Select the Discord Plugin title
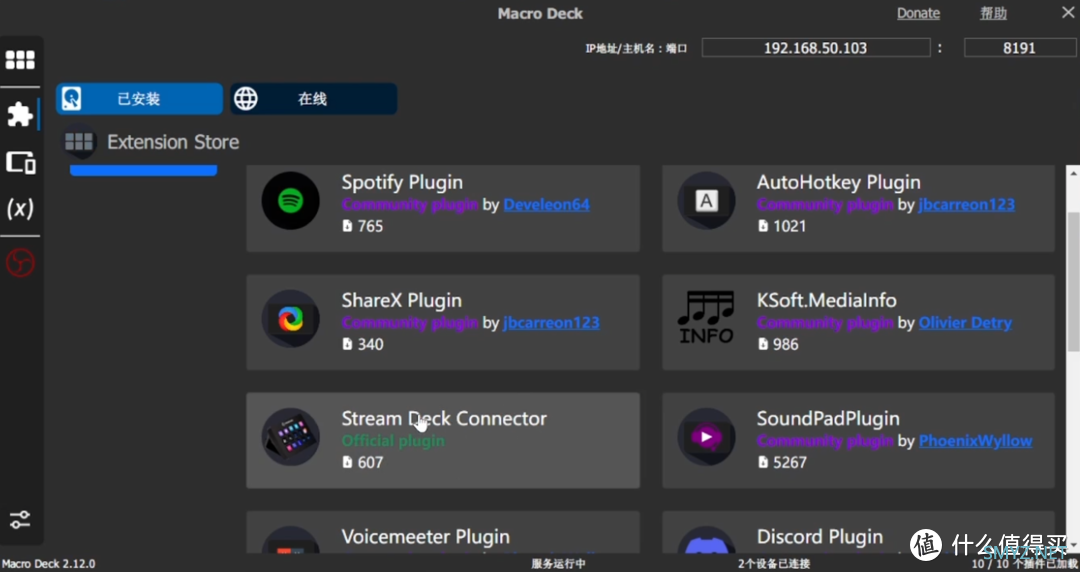1080x572 pixels. pos(820,536)
